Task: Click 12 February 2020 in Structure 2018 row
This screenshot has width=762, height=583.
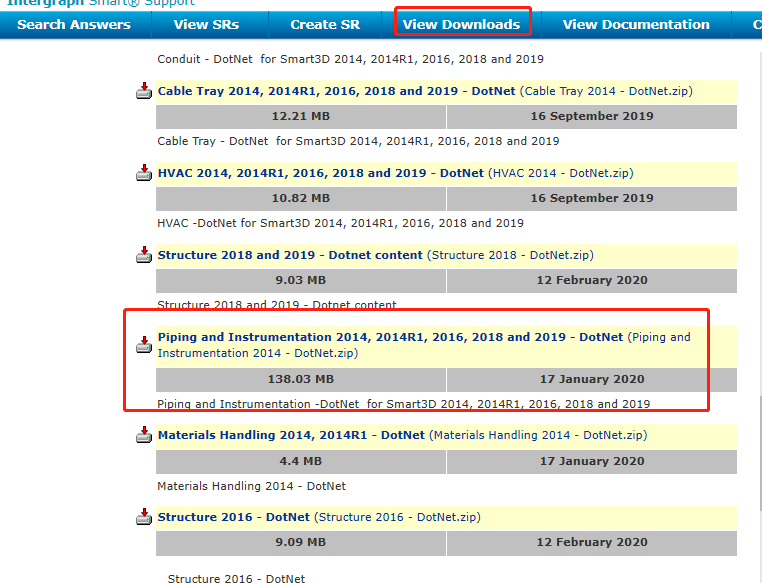Action: 592,281
